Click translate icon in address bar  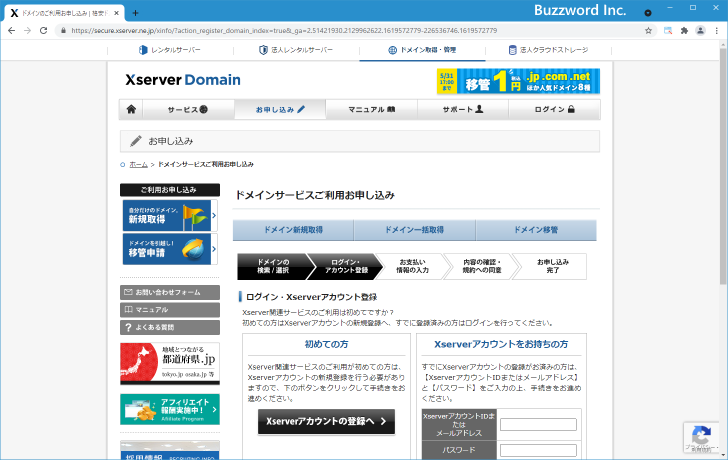coord(668,31)
